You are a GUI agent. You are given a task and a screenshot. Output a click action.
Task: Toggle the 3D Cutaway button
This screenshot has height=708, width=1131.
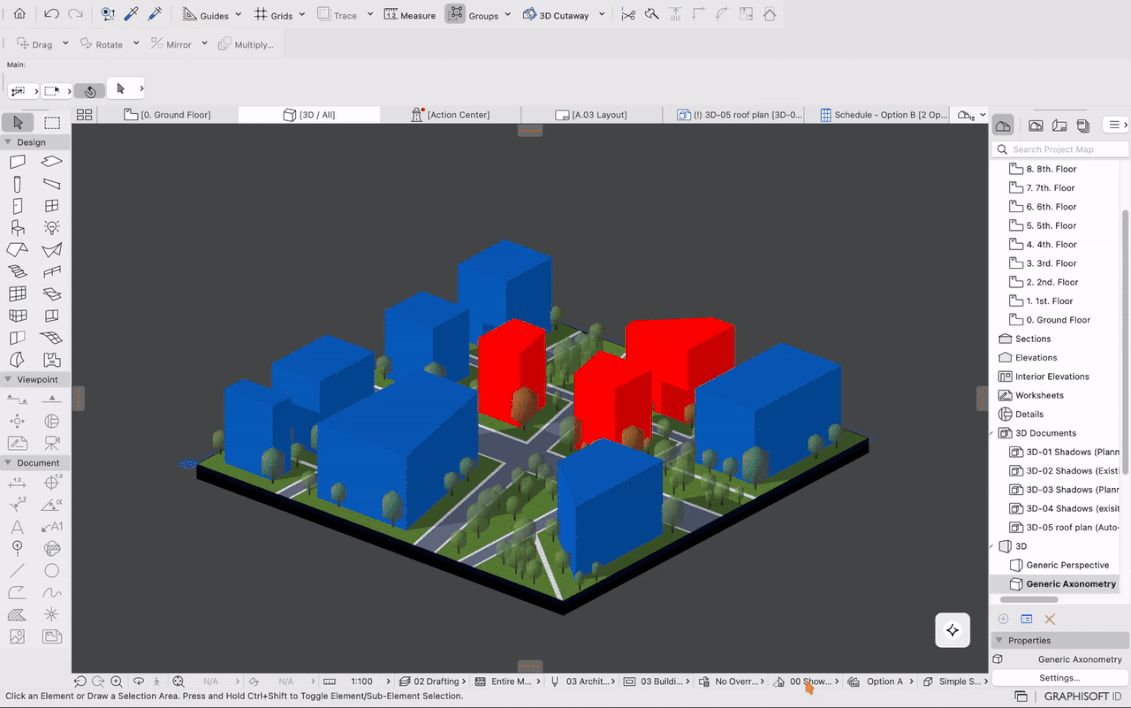pyautogui.click(x=555, y=14)
